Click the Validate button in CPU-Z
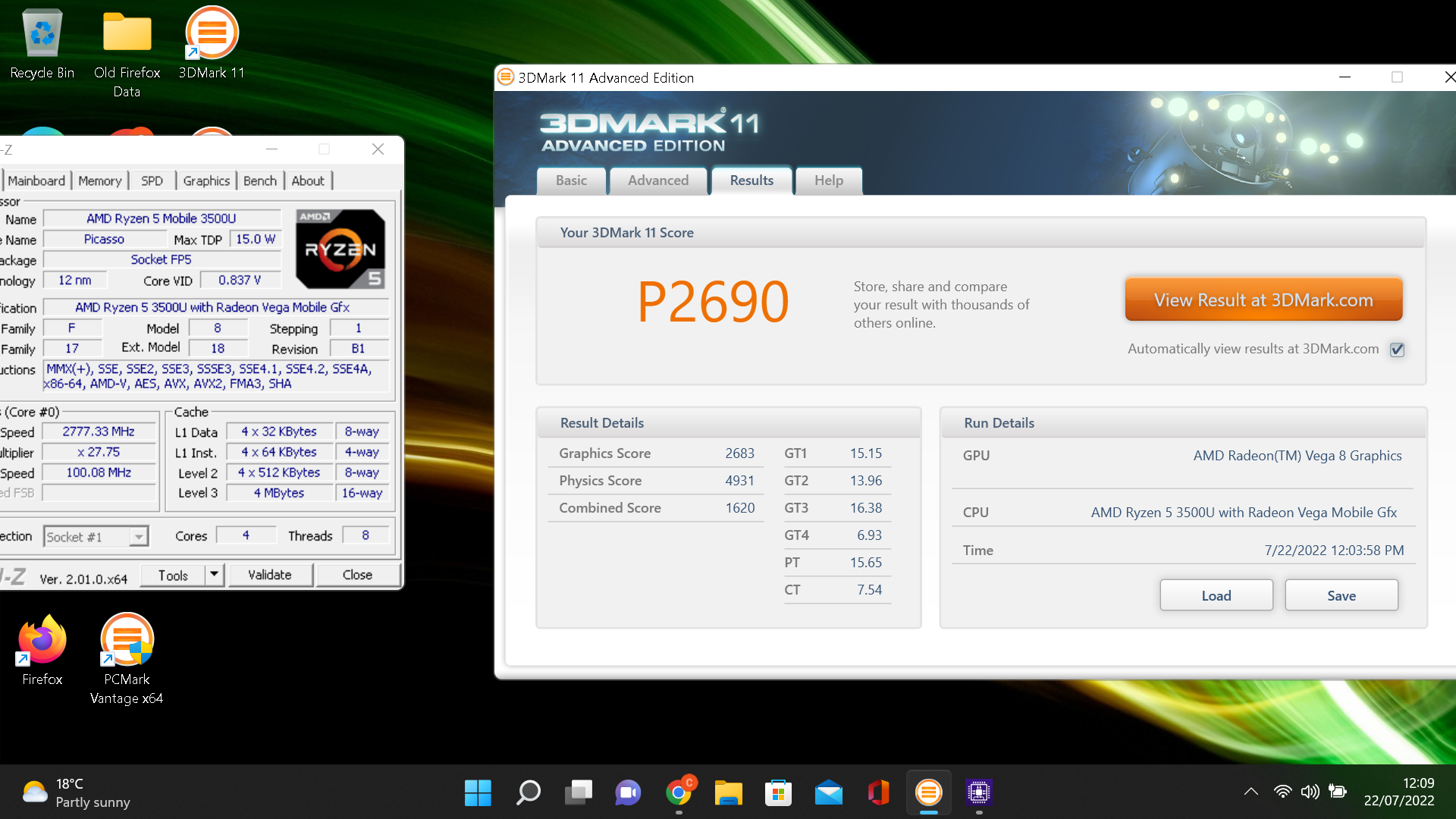 coord(270,575)
